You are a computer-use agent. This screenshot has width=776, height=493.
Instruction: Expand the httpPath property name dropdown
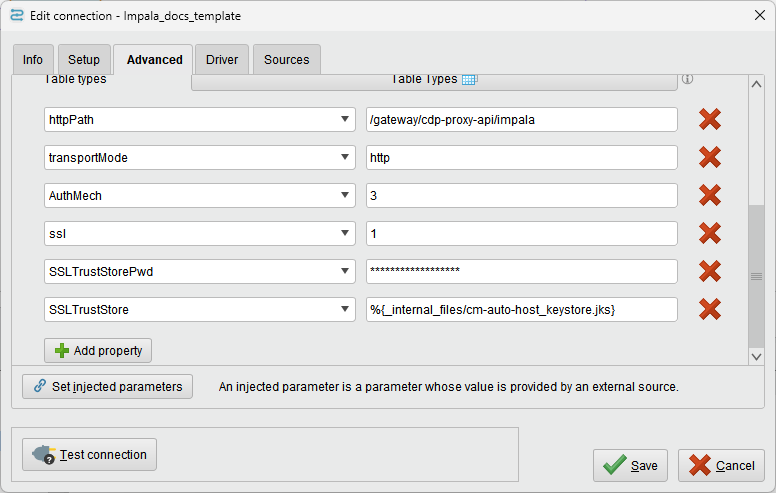[x=343, y=120]
